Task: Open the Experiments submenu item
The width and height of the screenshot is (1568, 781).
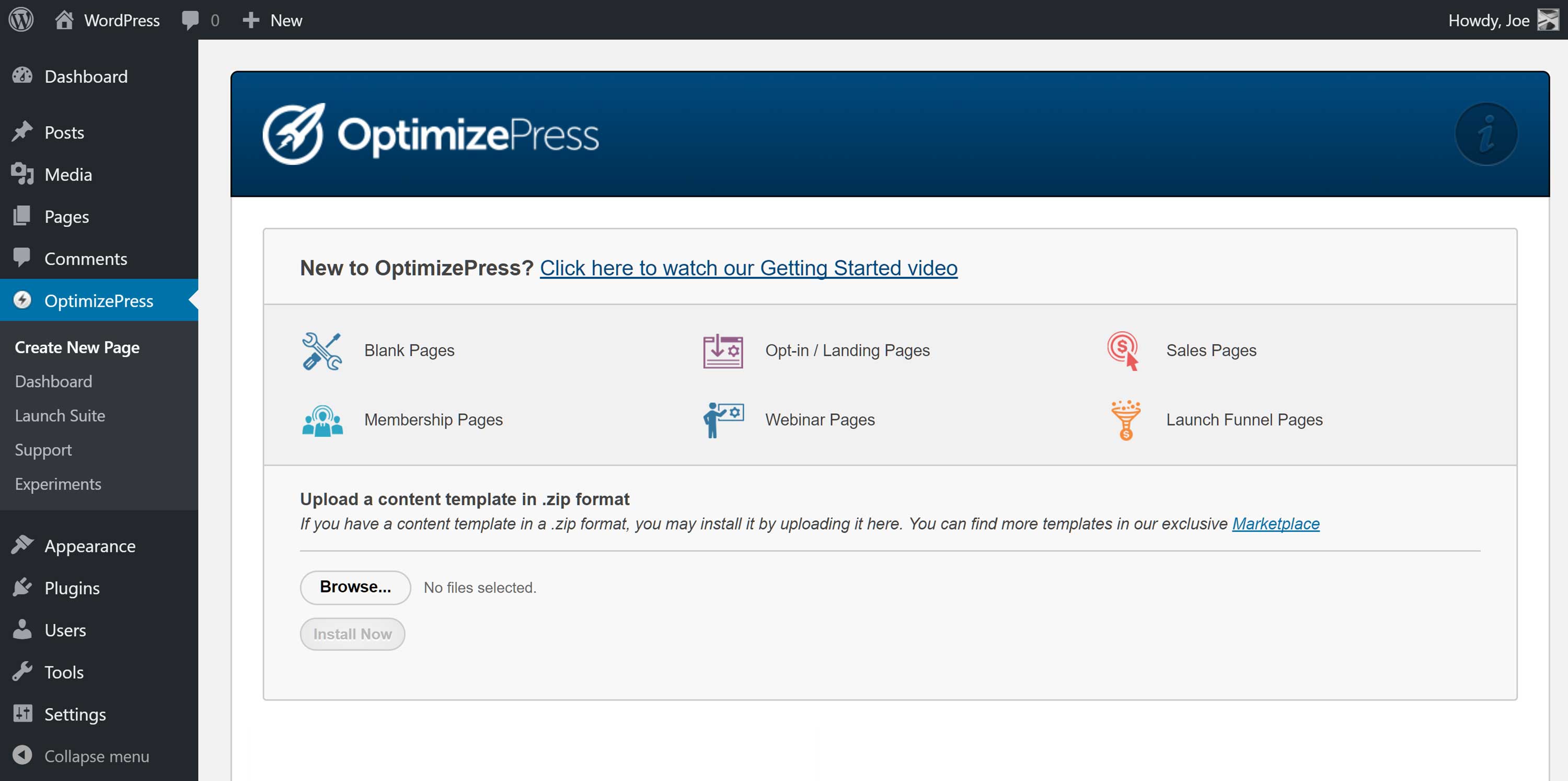Action: click(x=58, y=484)
